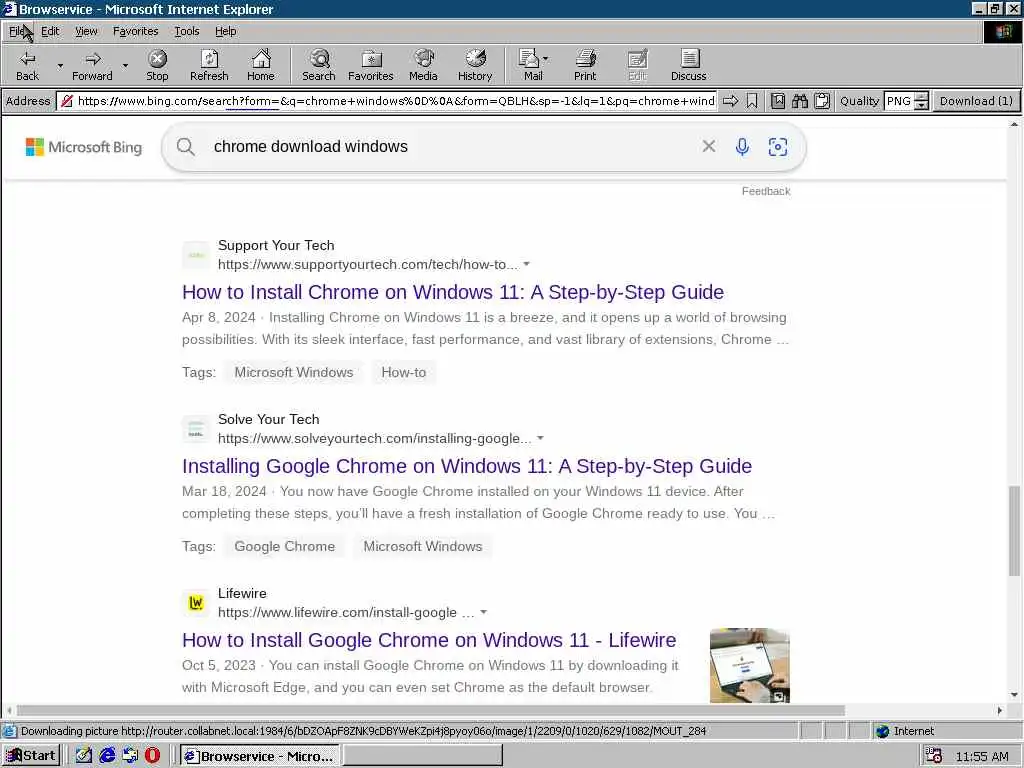Refresh the current page
This screenshot has width=1024, height=768.
[x=209, y=65]
